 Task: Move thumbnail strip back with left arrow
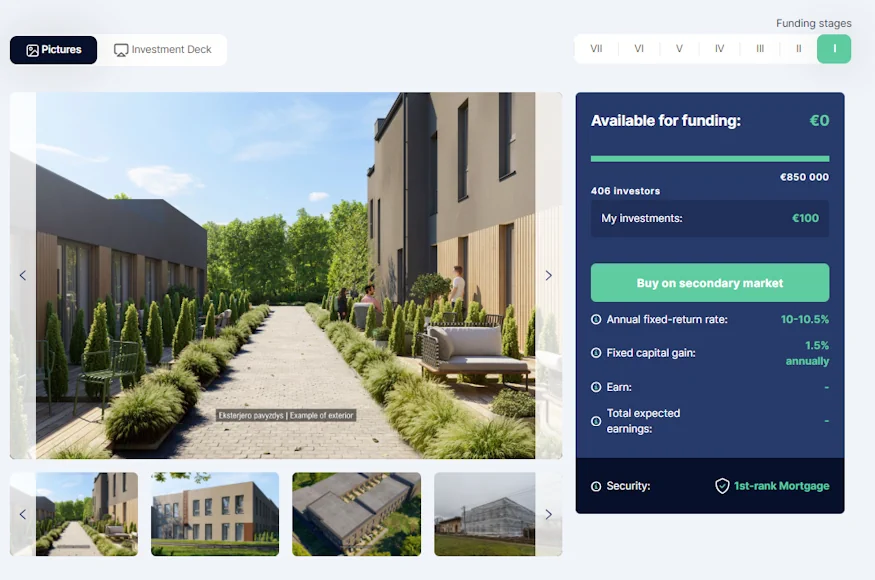click(23, 514)
